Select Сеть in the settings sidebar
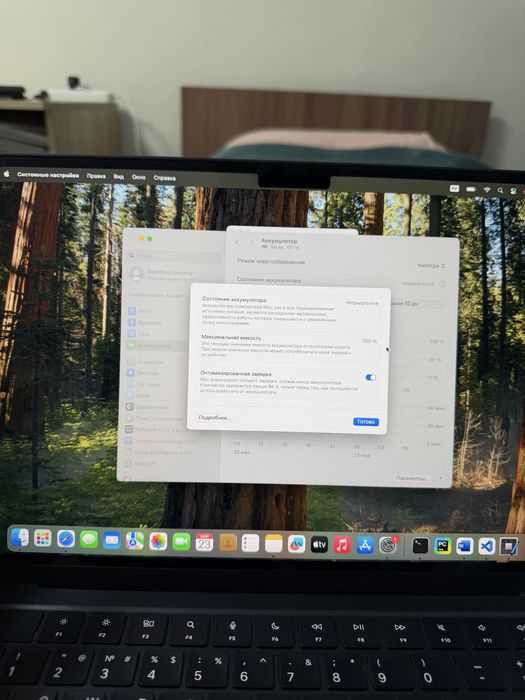Viewport: 525px width, 700px height. [139, 333]
